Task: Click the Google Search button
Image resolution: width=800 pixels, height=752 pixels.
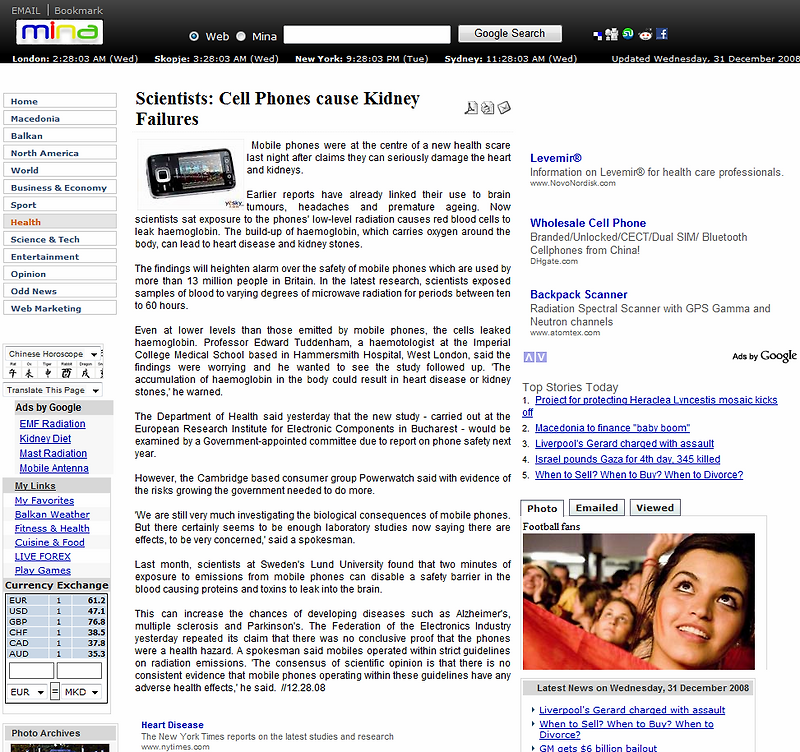Action: tap(510, 34)
